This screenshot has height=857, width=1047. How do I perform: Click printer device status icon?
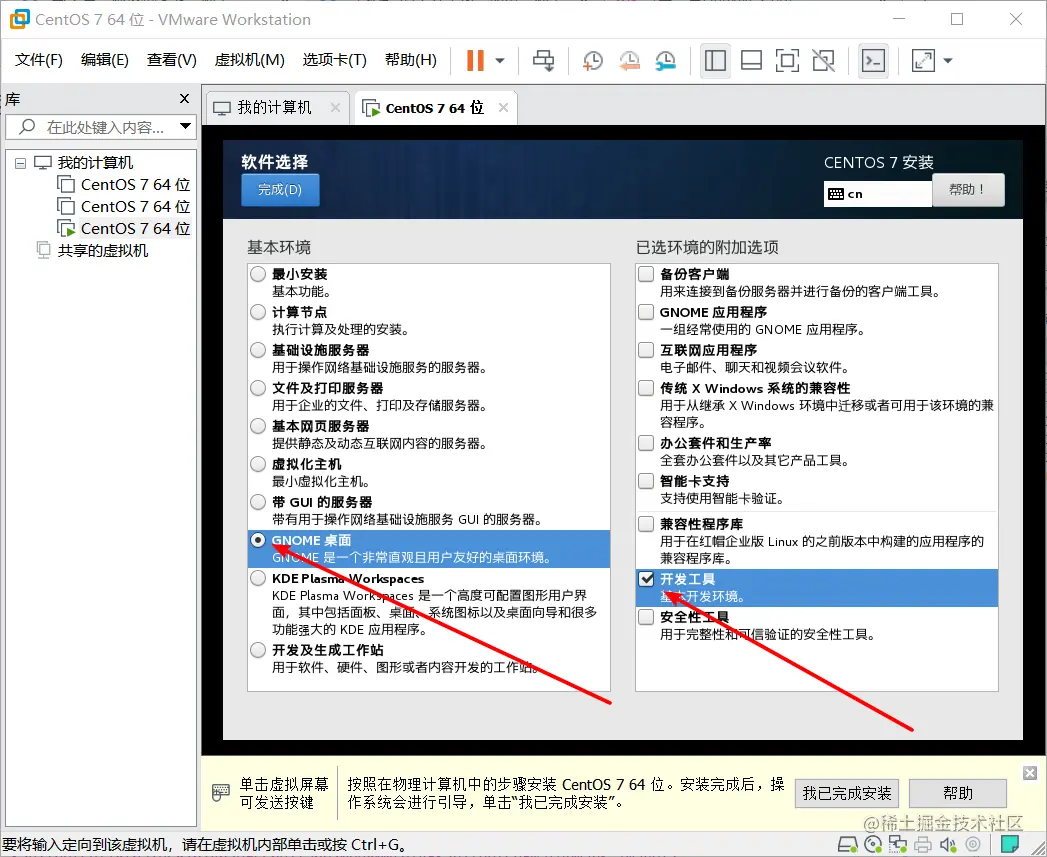tap(923, 844)
